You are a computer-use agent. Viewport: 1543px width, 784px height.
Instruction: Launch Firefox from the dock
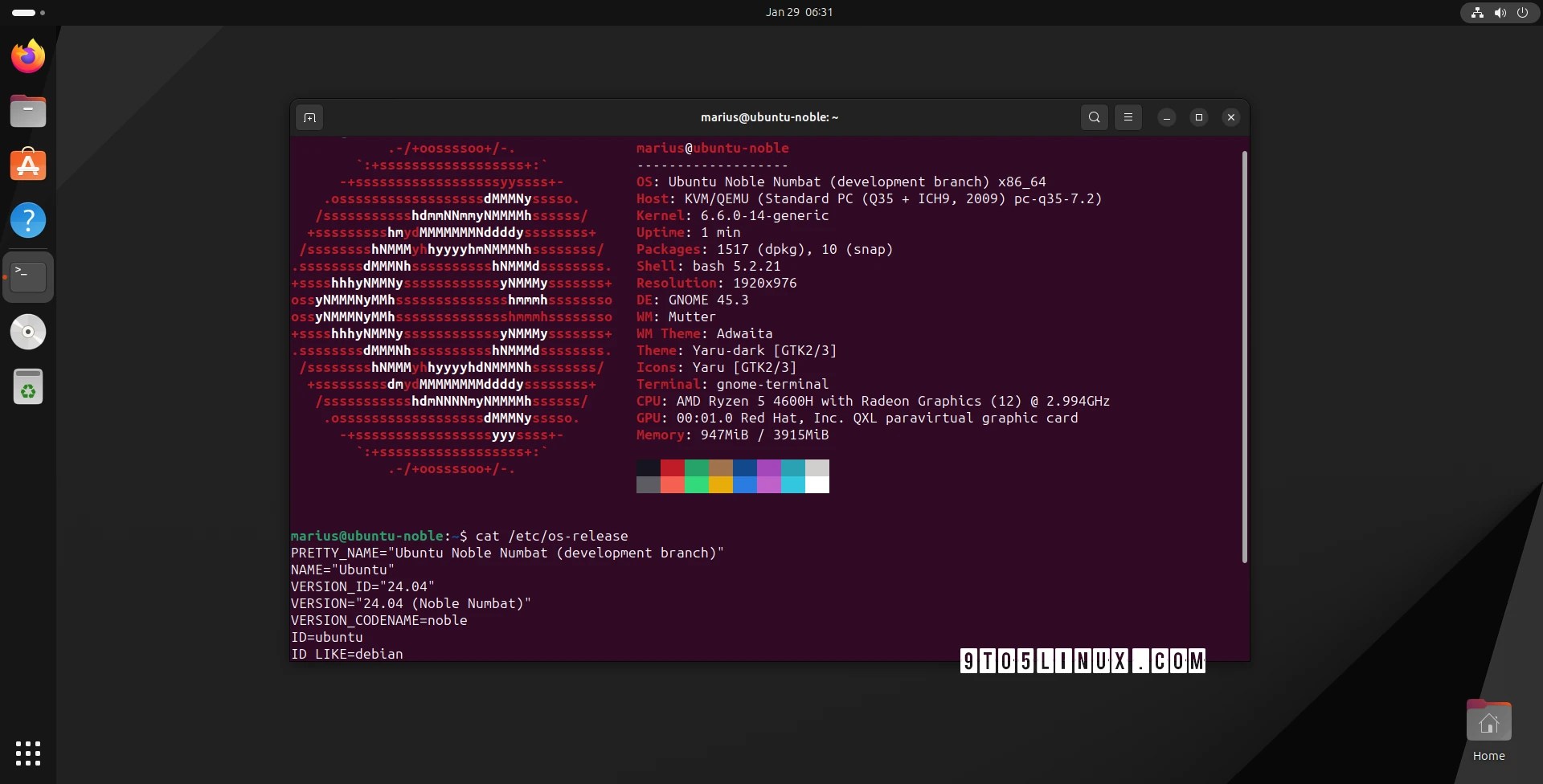click(28, 56)
